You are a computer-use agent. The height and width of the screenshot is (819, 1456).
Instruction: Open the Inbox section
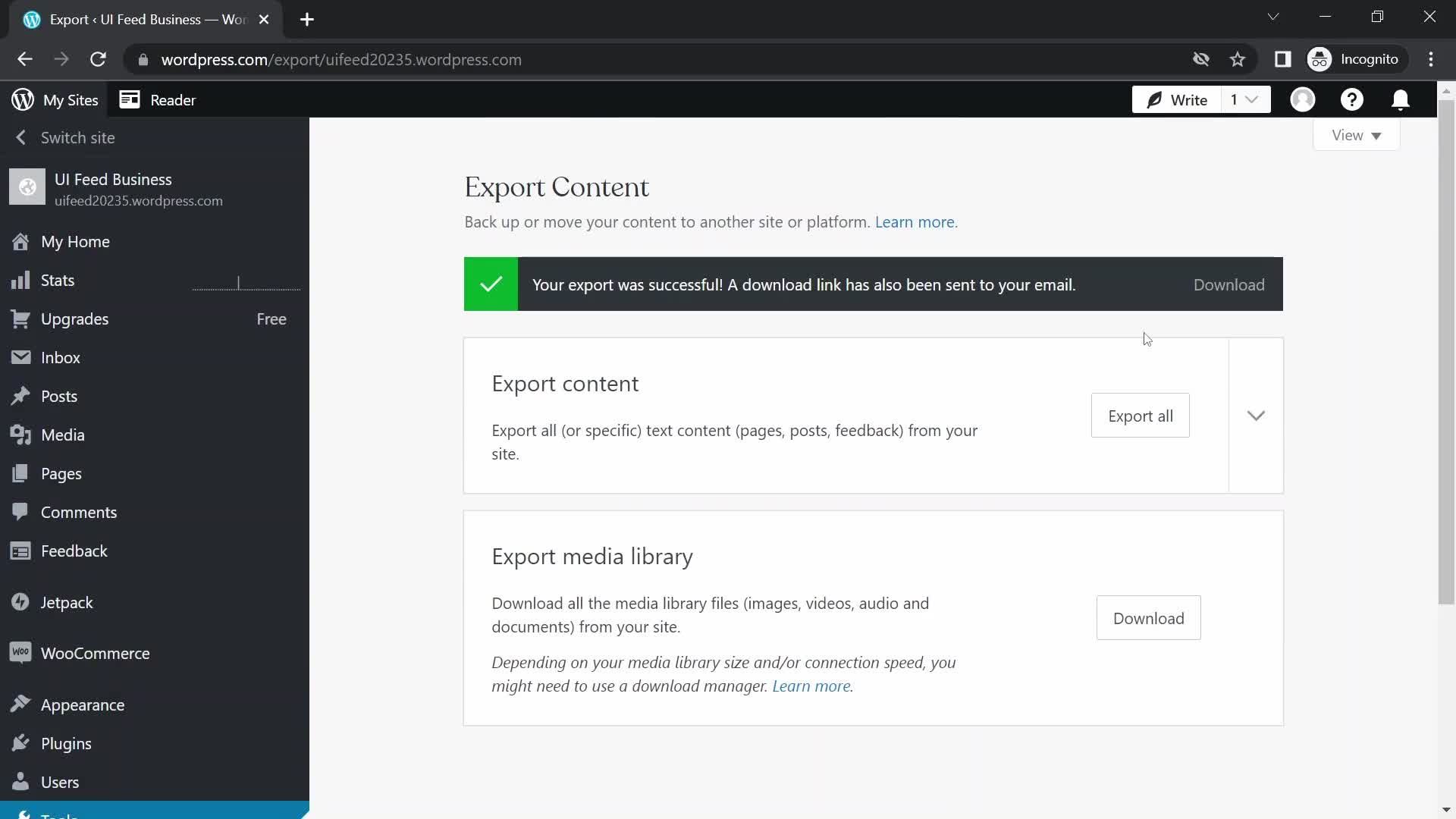(x=61, y=357)
